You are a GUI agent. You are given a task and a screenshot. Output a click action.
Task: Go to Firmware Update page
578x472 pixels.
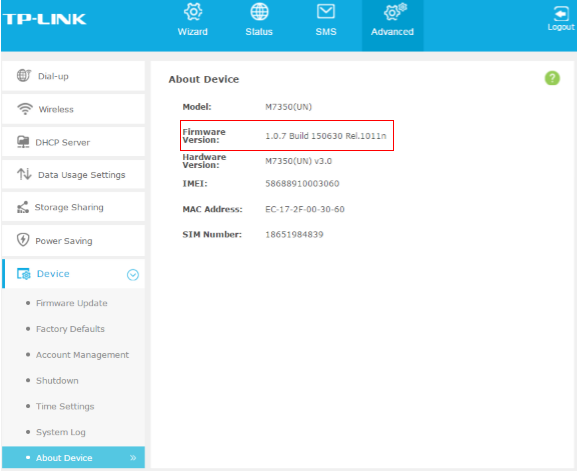coord(72,303)
